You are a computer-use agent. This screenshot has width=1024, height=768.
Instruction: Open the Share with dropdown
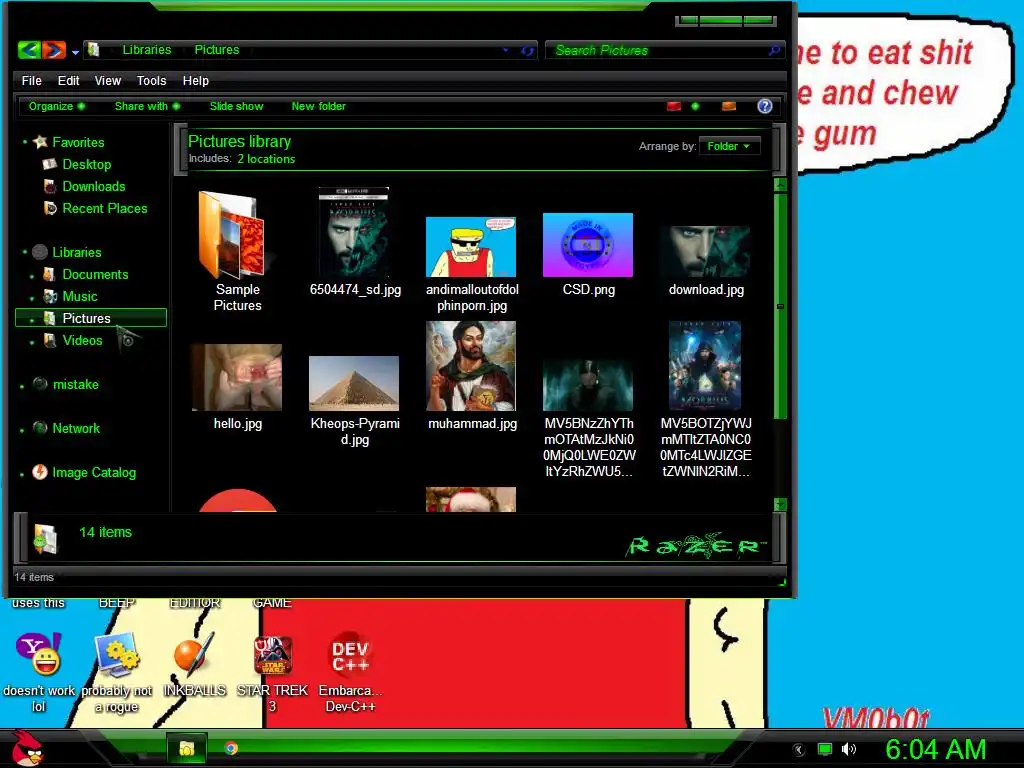[x=148, y=106]
